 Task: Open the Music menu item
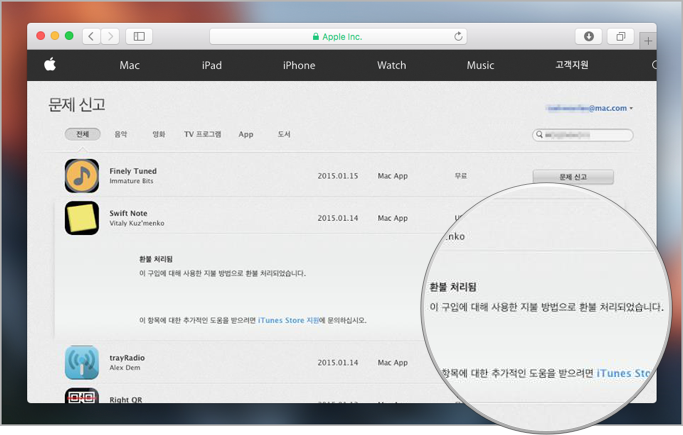click(480, 65)
